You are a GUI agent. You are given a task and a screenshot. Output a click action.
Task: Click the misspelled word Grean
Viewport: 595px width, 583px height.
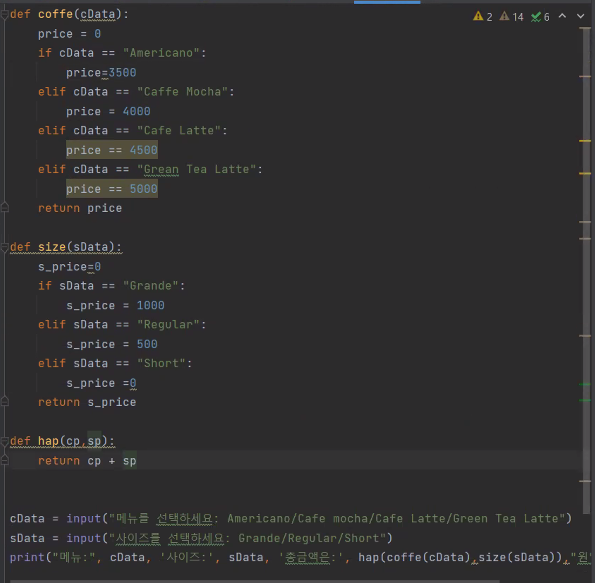click(x=161, y=169)
